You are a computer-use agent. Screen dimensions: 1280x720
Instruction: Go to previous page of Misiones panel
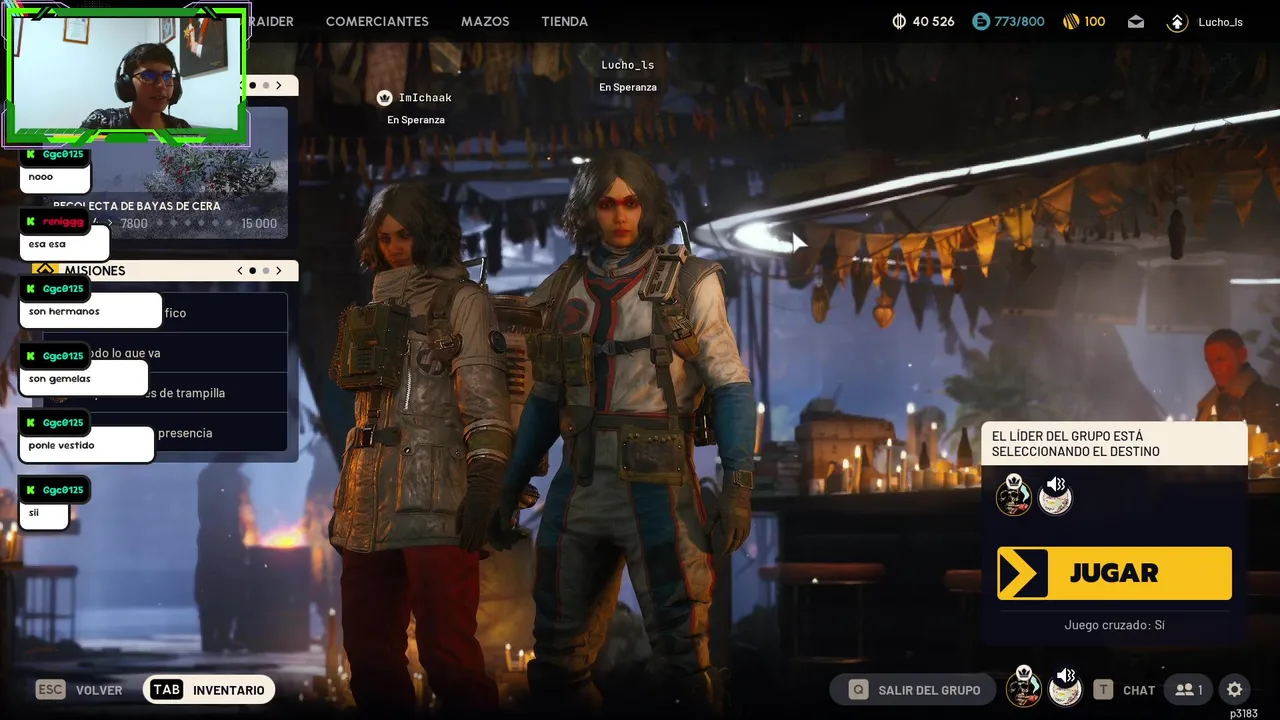[240, 270]
